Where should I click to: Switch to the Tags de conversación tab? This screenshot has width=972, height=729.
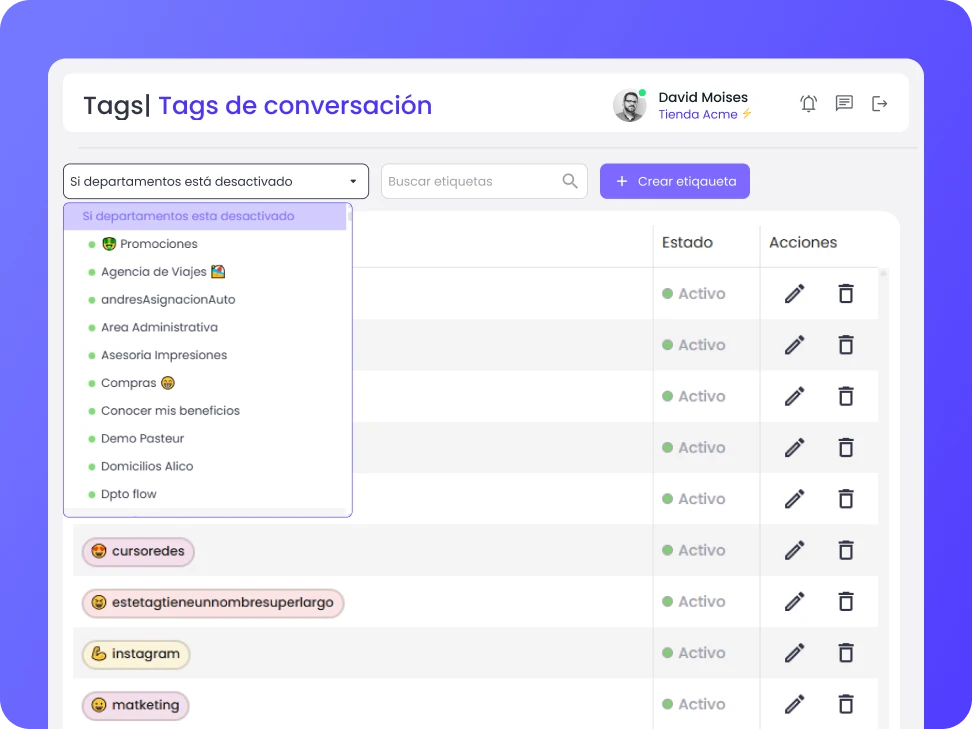(294, 105)
